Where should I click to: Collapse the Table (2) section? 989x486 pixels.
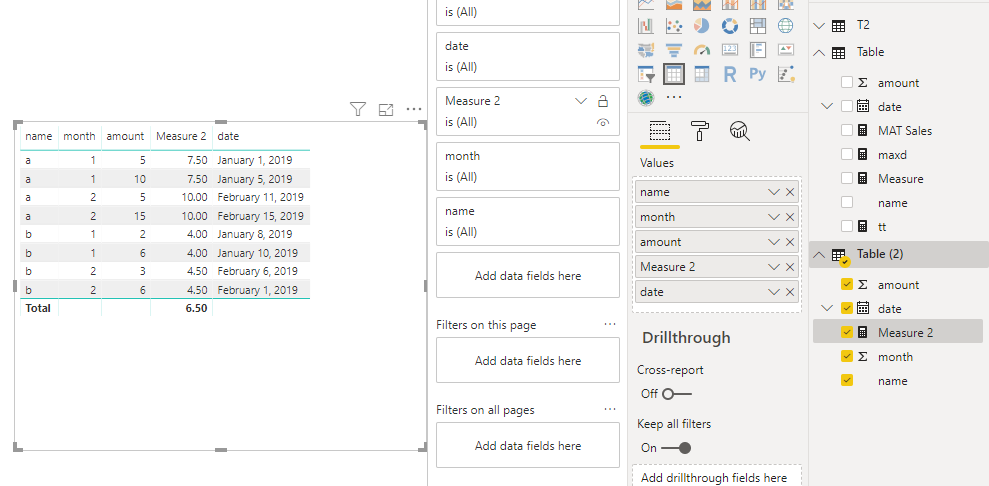coord(819,255)
